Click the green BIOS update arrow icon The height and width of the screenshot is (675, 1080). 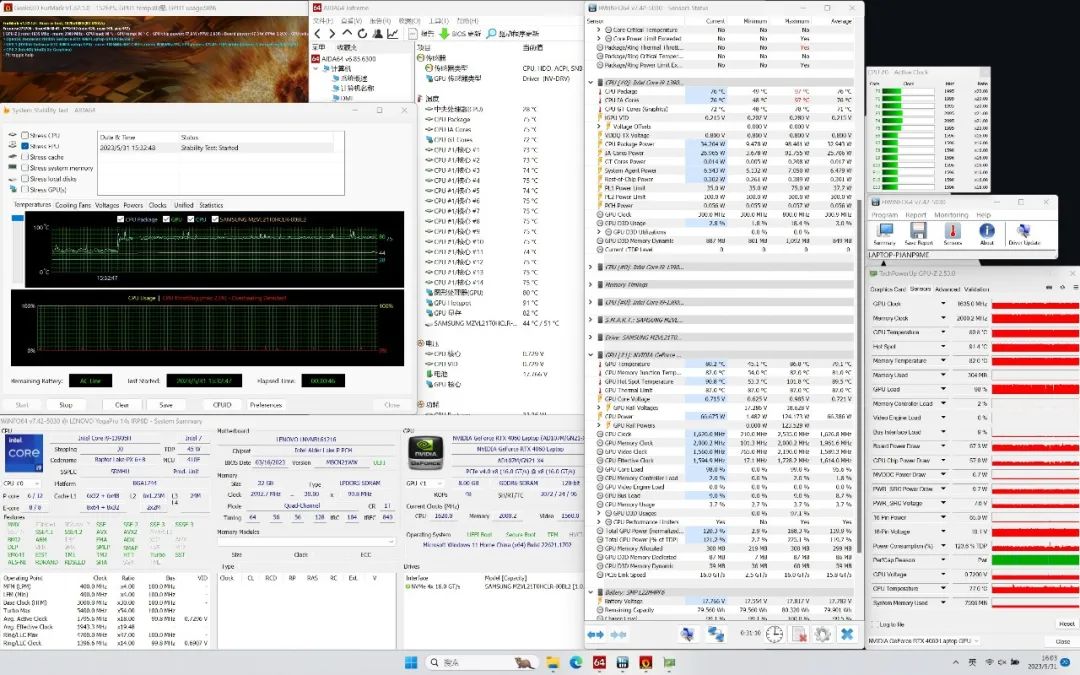point(442,33)
